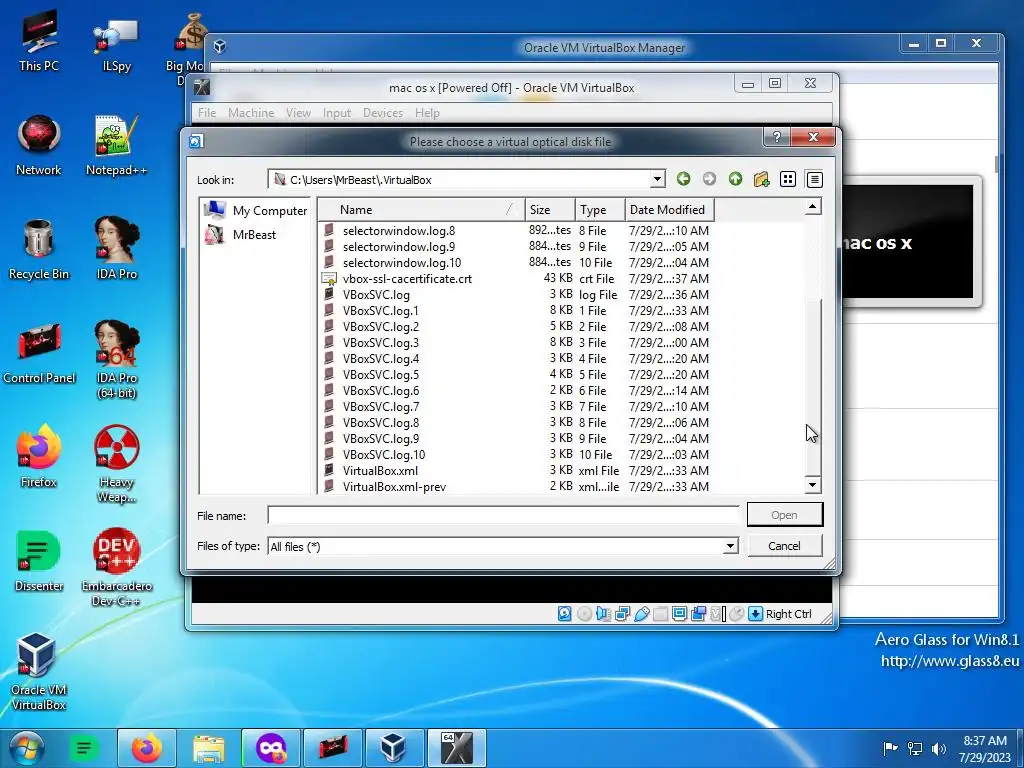Select My Computer in the sidebar
Image resolution: width=1024 pixels, height=768 pixels.
point(255,210)
